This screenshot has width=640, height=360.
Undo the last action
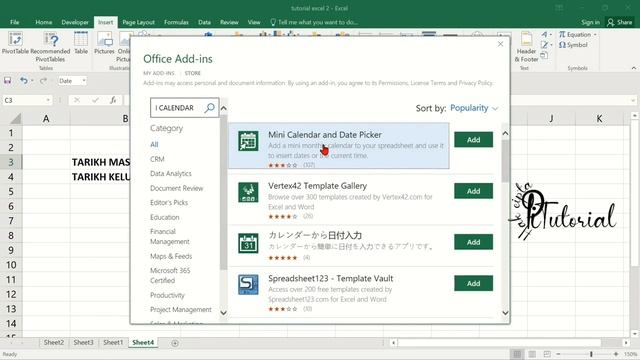tap(24, 81)
